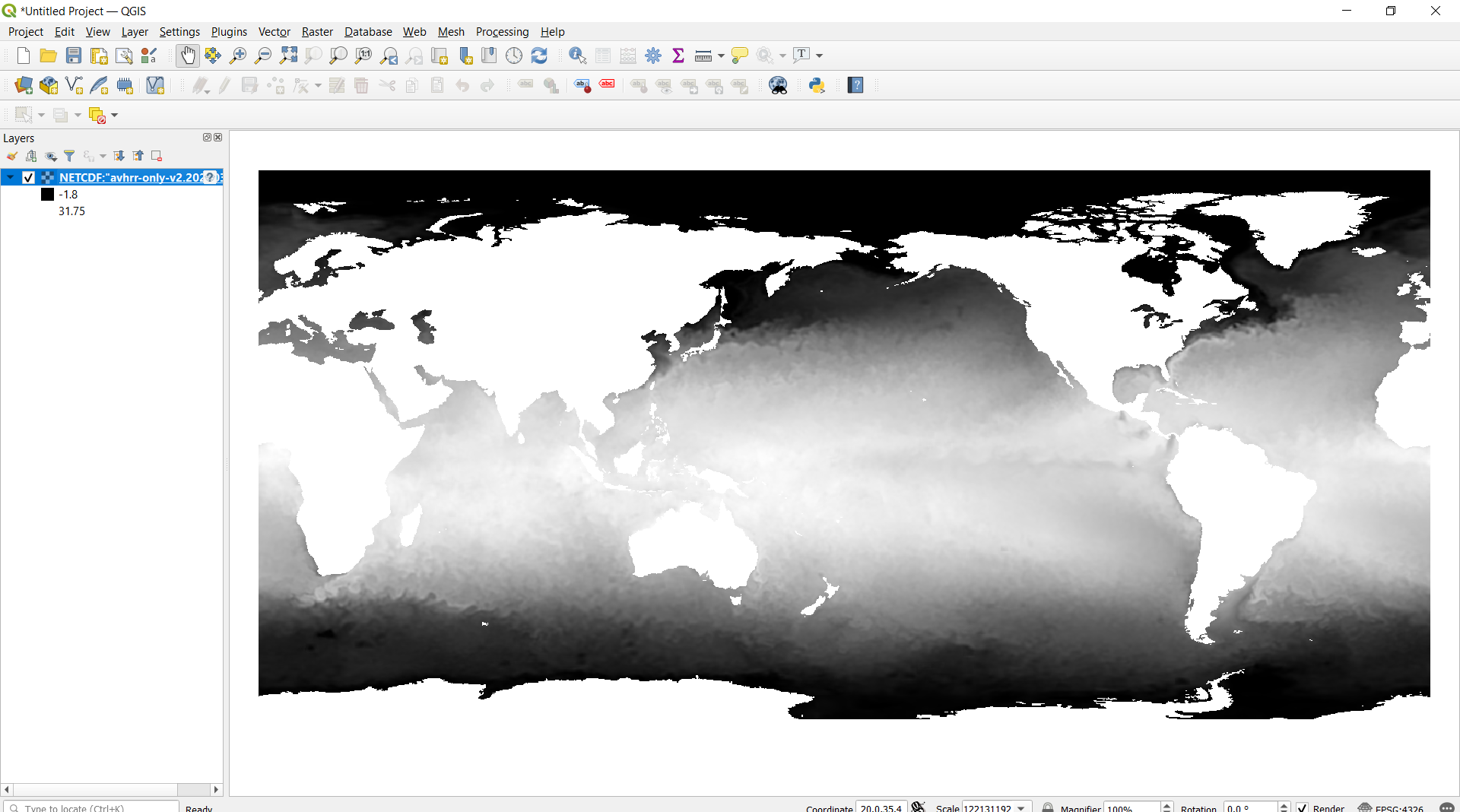
Task: Open Mesh menu
Action: click(x=451, y=31)
